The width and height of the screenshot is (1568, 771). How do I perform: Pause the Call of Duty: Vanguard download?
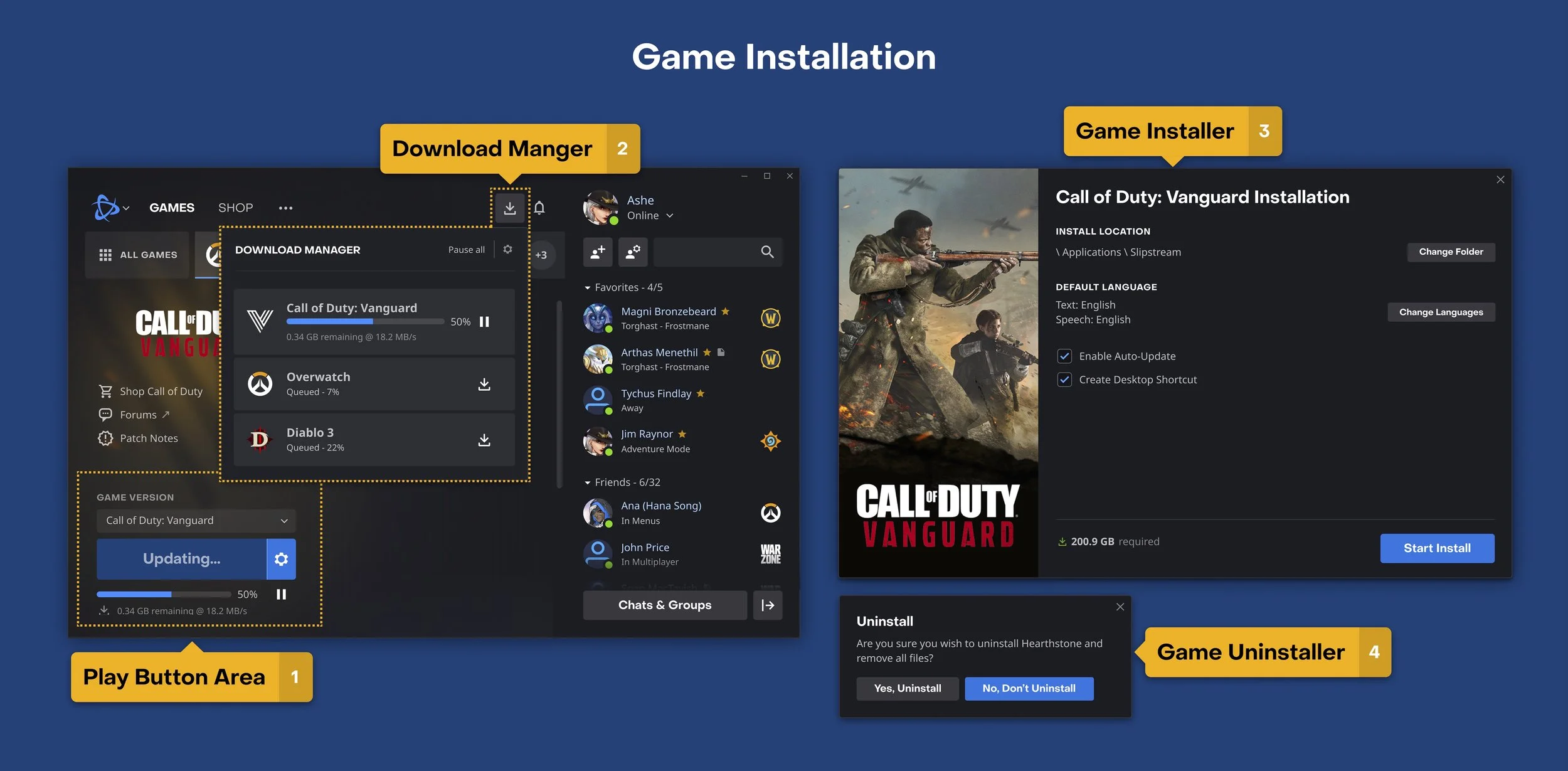pyautogui.click(x=484, y=322)
